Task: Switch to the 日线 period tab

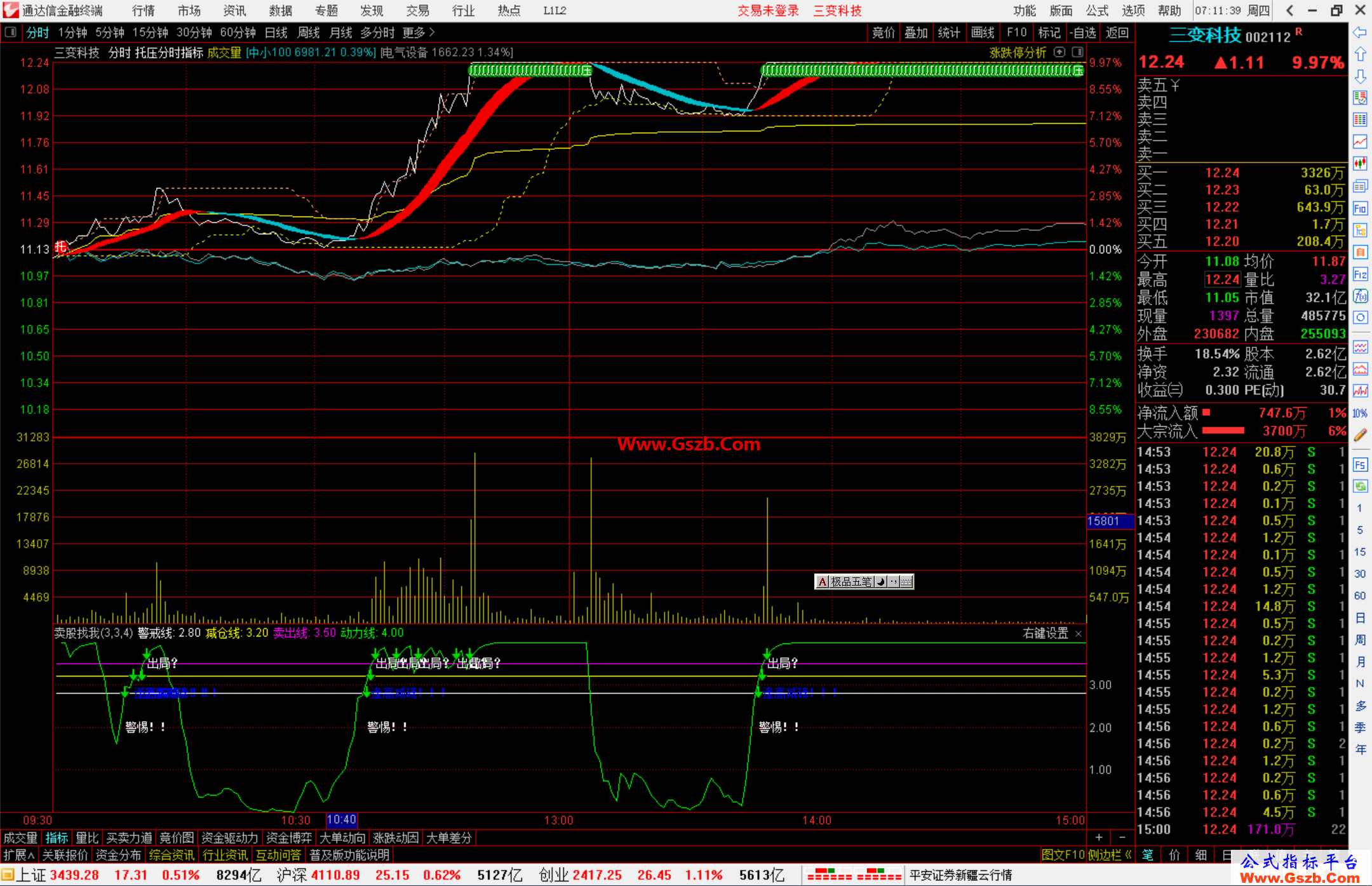Action: [276, 32]
